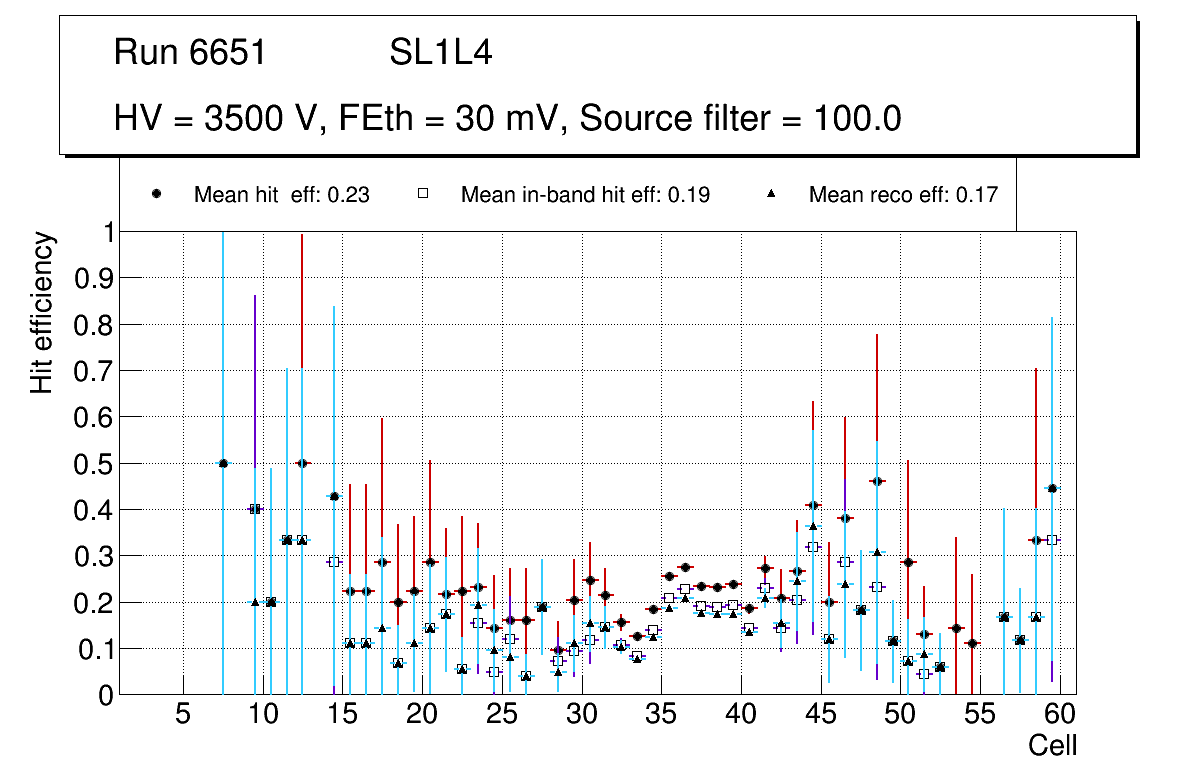Click the open square legend marker
Viewport: 1196px width, 772px height.
(x=423, y=195)
